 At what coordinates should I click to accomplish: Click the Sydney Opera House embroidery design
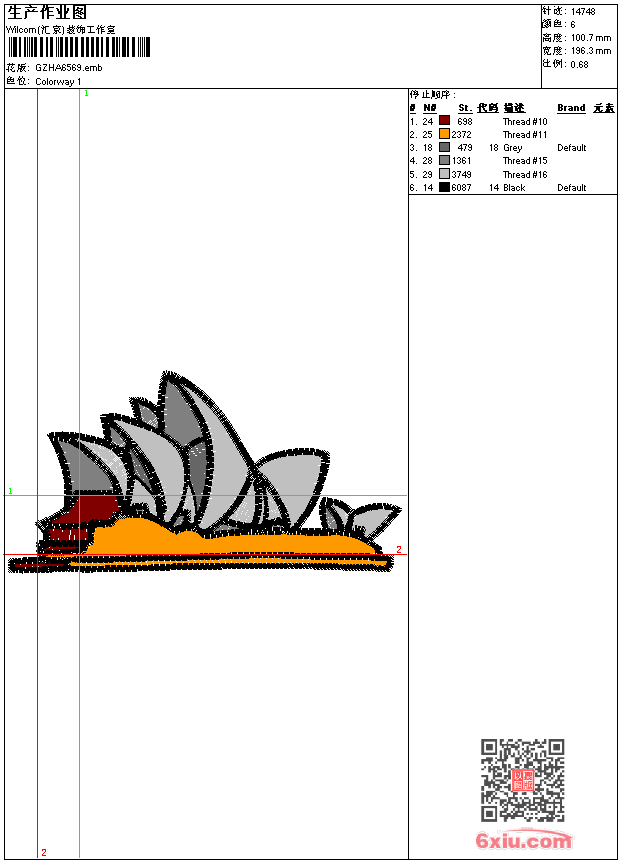click(205, 472)
